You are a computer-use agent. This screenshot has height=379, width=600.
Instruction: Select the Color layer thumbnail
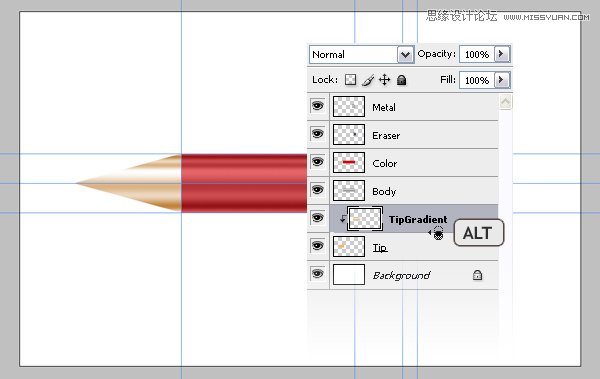pos(349,163)
